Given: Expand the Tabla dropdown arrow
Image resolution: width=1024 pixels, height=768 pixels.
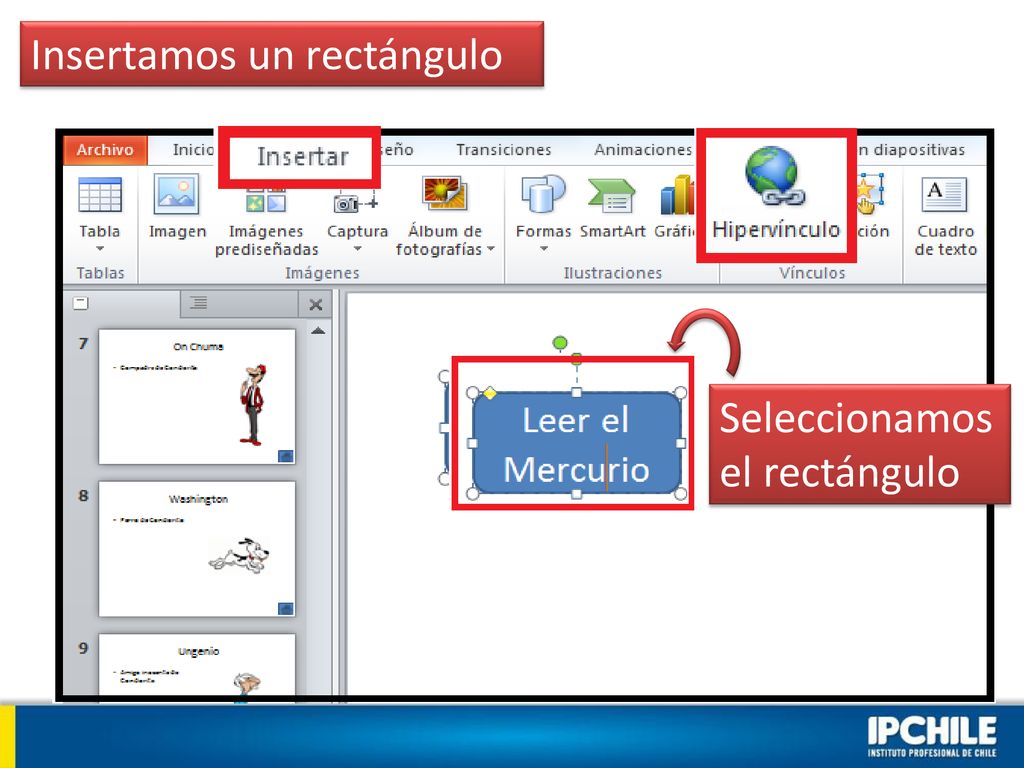Looking at the screenshot, I should [100, 248].
